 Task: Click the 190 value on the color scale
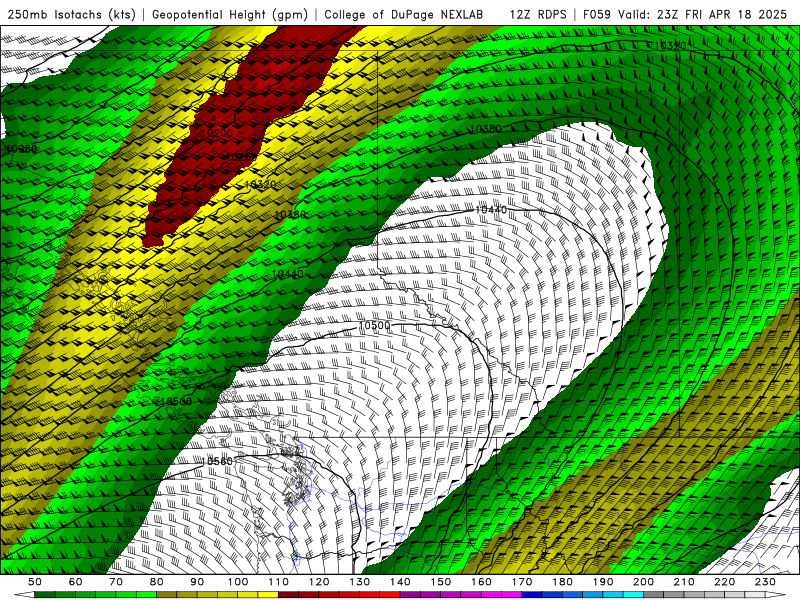(603, 582)
